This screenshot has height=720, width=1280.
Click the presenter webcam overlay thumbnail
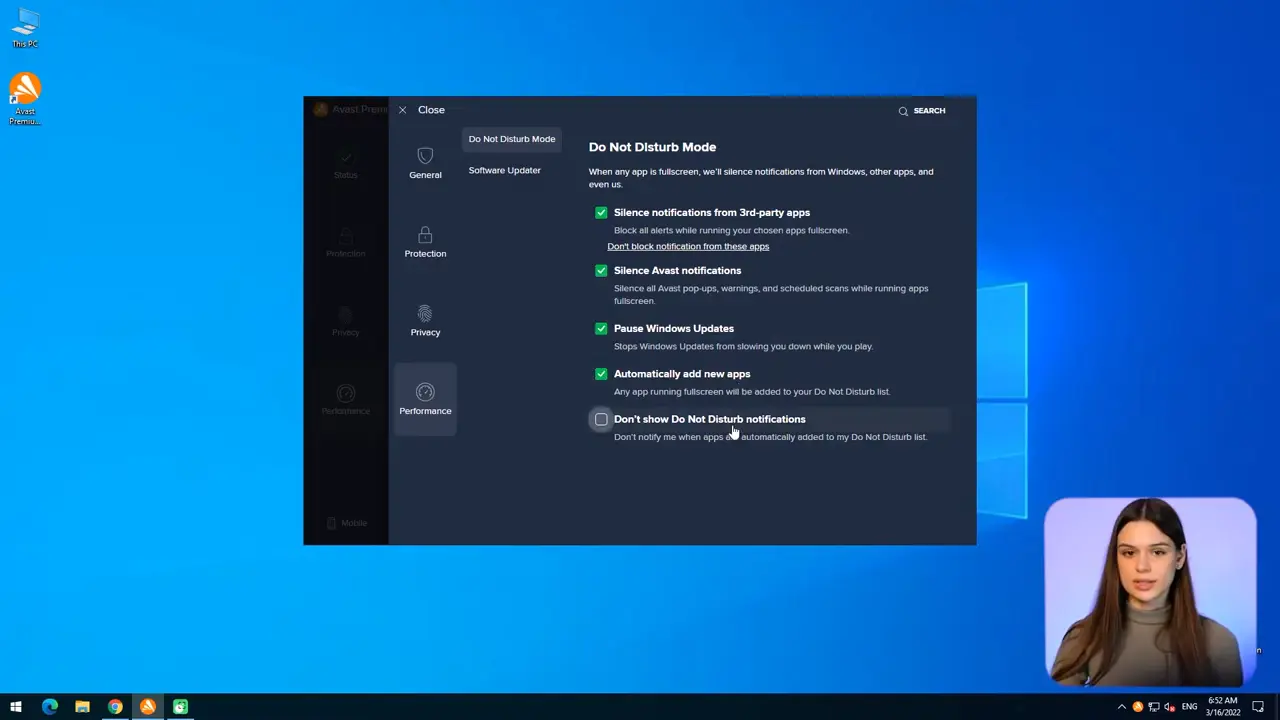tap(1150, 590)
